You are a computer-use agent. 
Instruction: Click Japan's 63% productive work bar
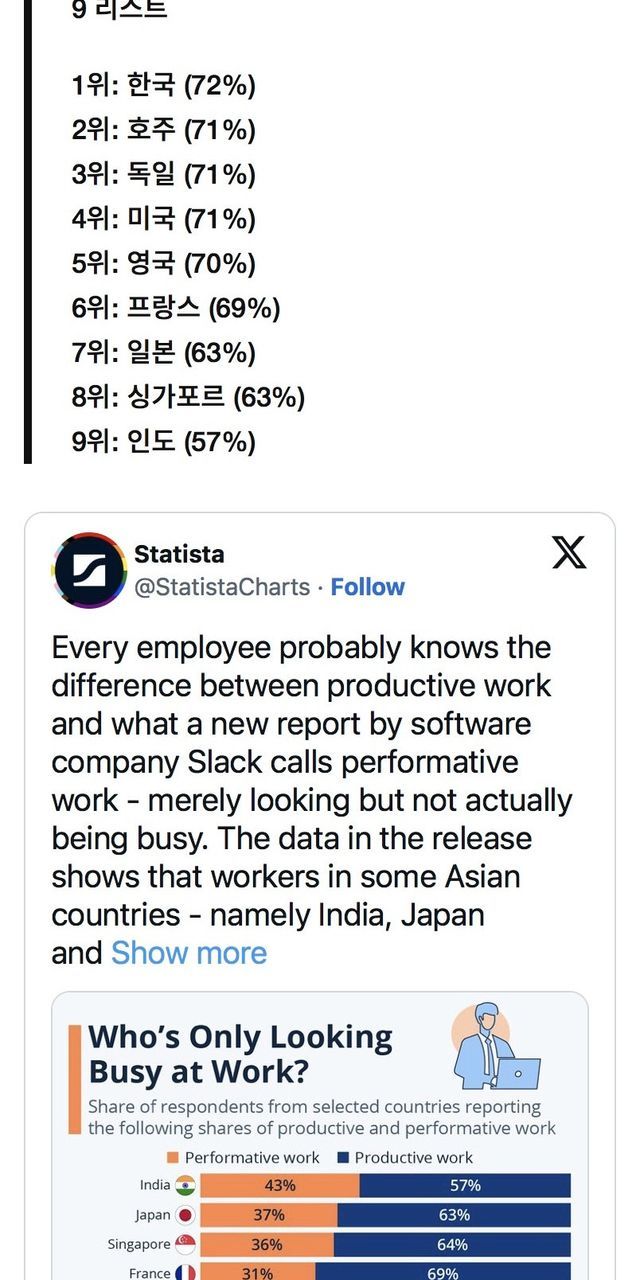(x=454, y=1215)
